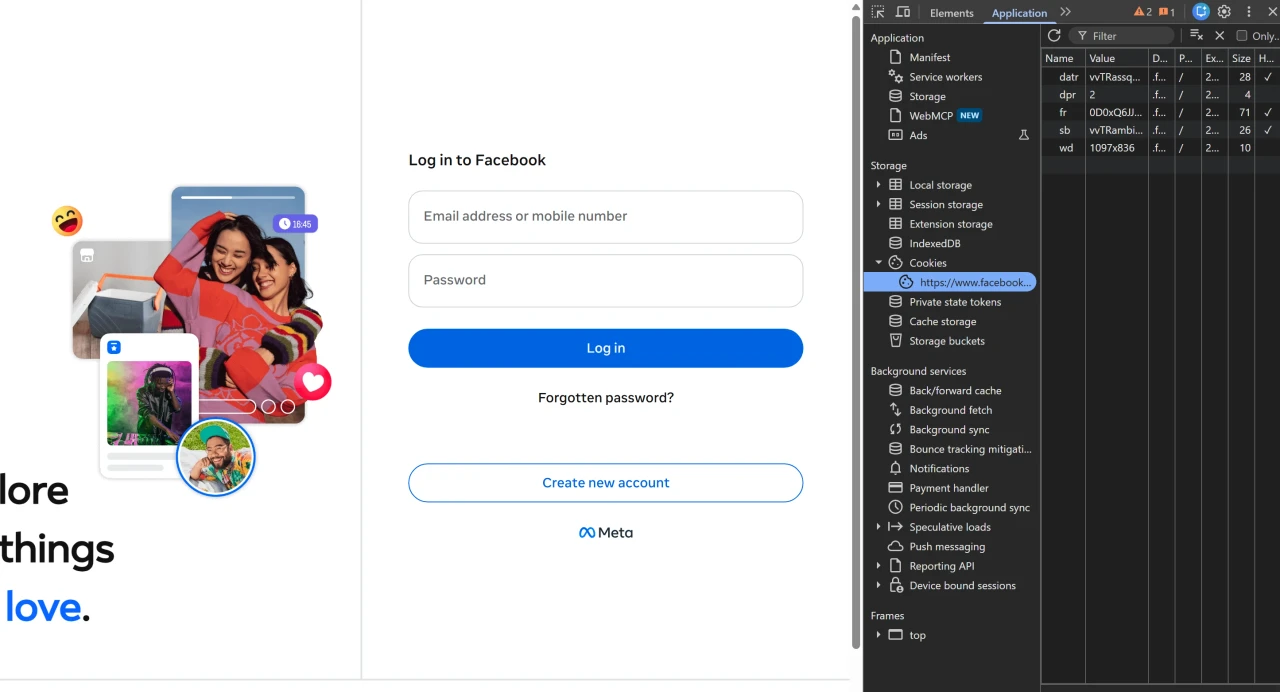Expand the Session storage tree node

[x=879, y=204]
